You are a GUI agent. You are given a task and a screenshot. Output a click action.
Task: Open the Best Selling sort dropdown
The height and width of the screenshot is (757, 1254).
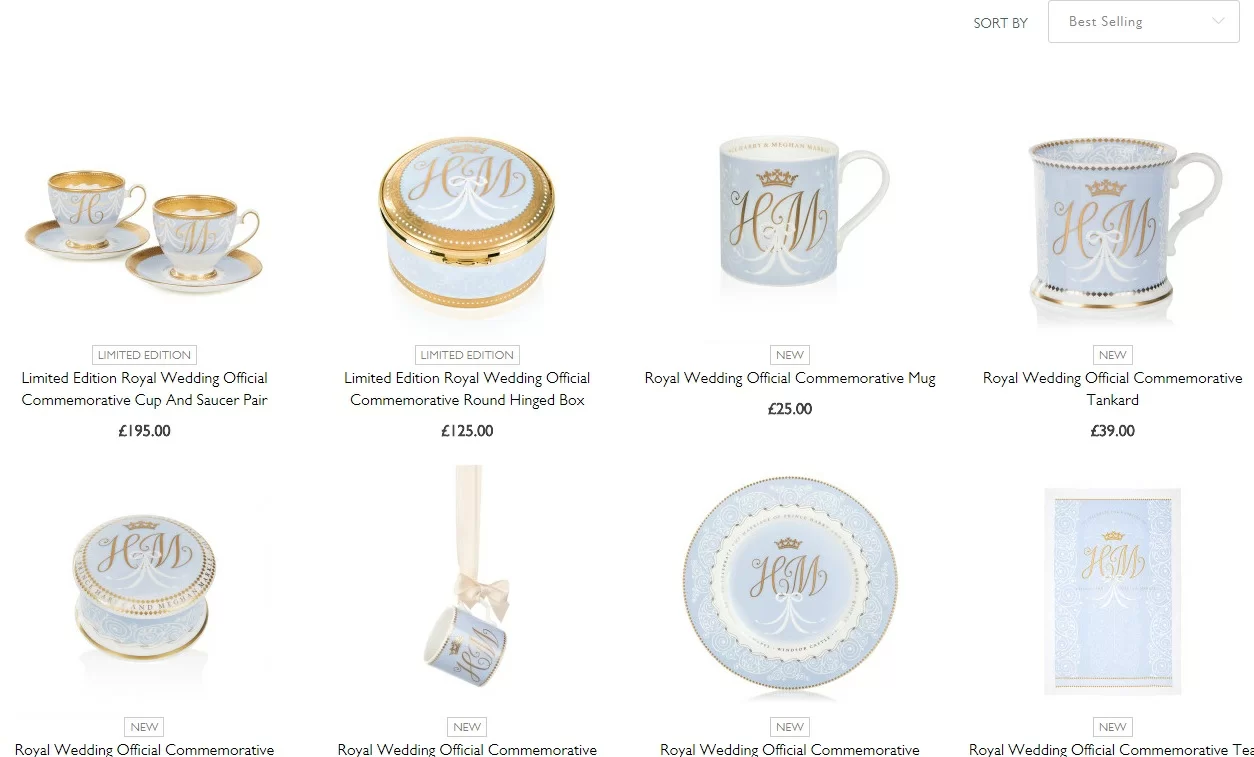point(1143,21)
